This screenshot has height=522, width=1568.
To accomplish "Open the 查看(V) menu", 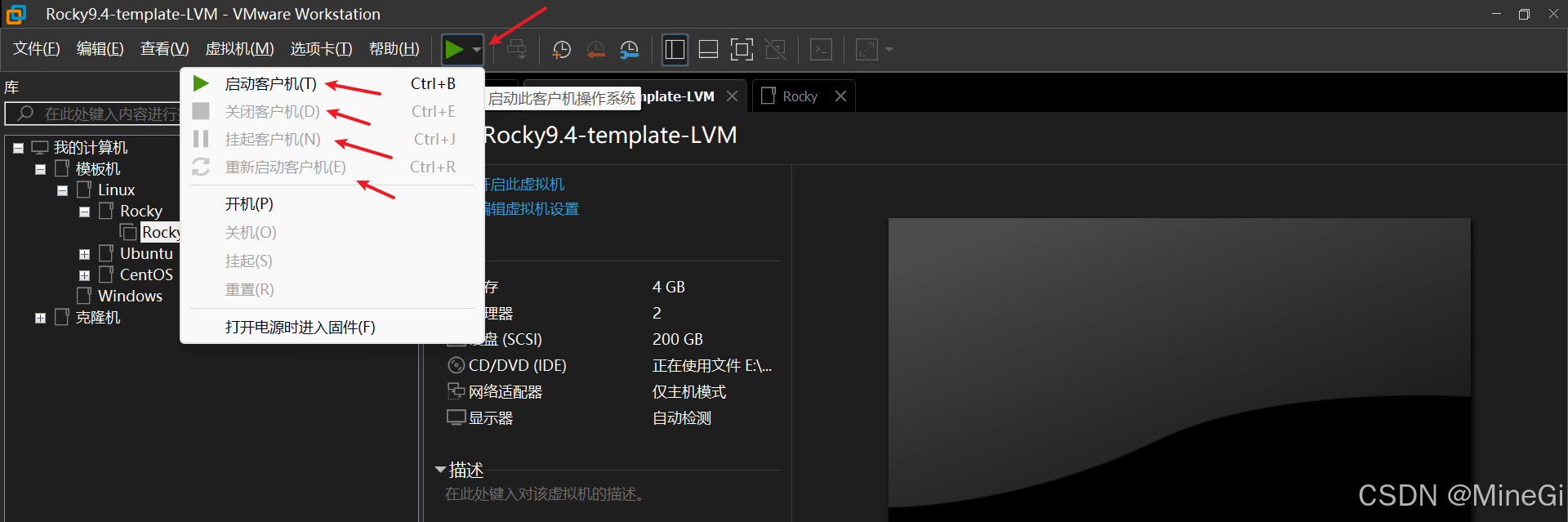I will (x=164, y=49).
